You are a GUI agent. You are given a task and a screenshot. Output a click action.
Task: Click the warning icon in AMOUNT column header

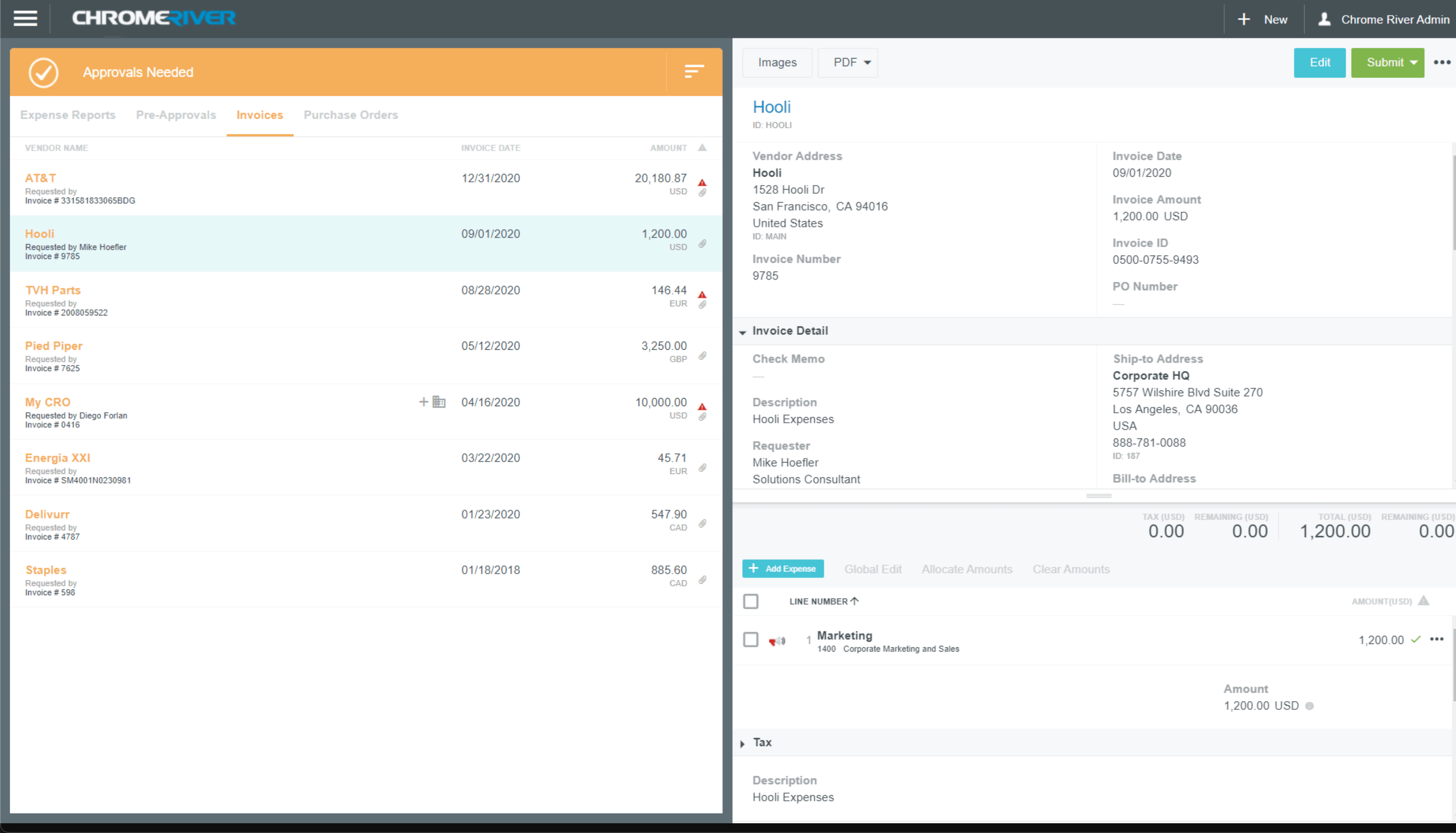pos(702,148)
